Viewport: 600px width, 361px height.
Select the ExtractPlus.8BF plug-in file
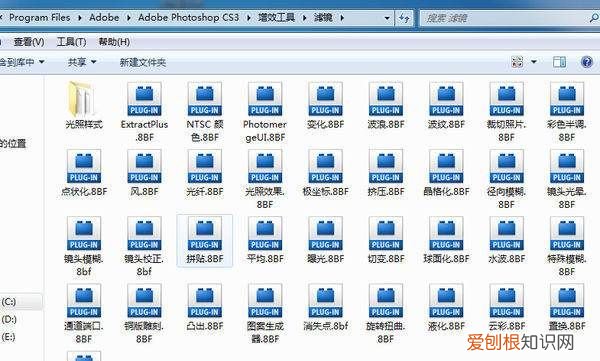(144, 111)
